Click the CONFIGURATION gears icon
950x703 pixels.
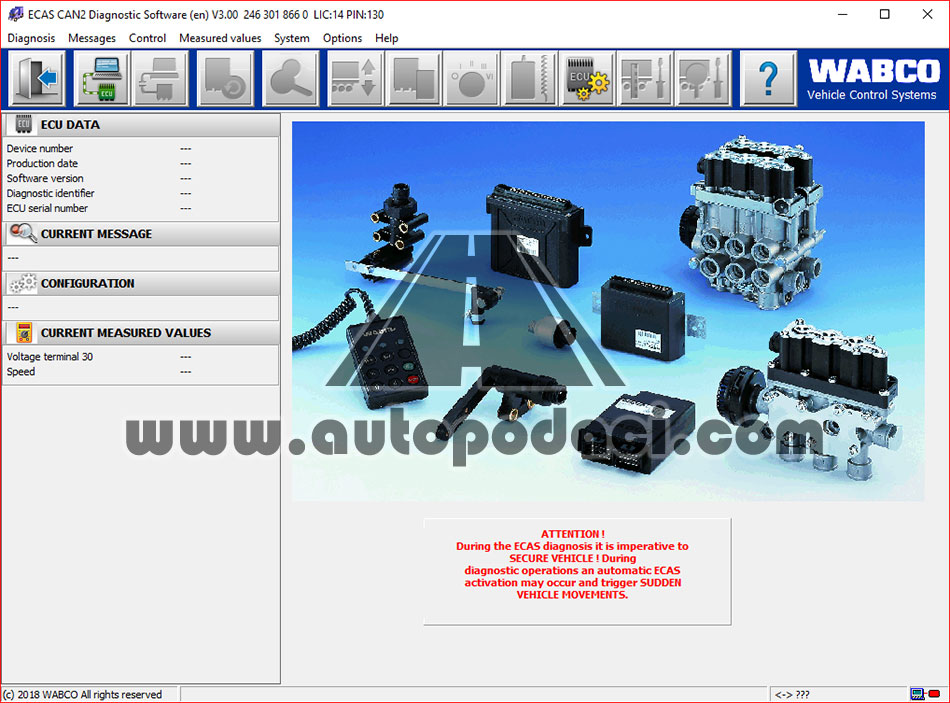[x=23, y=283]
